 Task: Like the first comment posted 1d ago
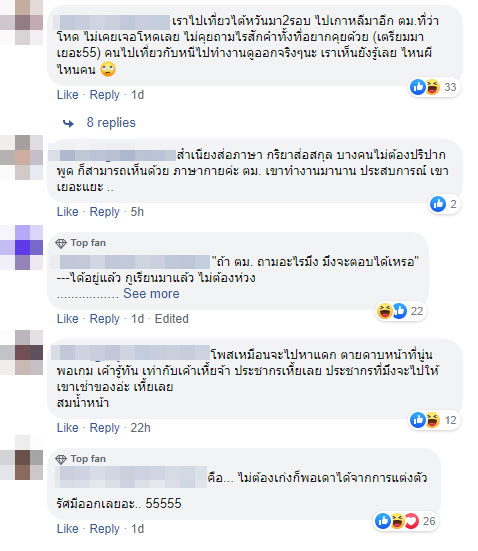pos(67,95)
